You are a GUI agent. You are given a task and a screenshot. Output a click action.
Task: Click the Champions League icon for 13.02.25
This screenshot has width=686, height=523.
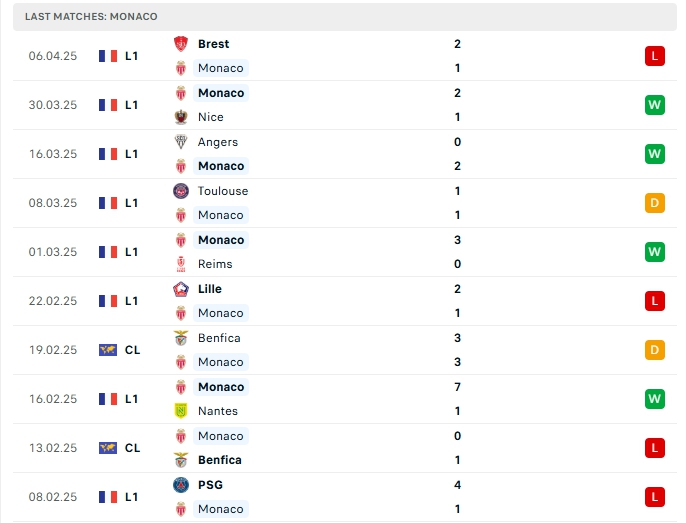108,448
